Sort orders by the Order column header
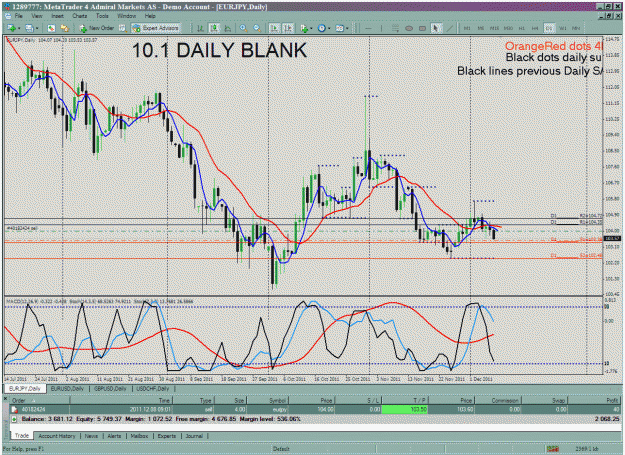 [39, 401]
